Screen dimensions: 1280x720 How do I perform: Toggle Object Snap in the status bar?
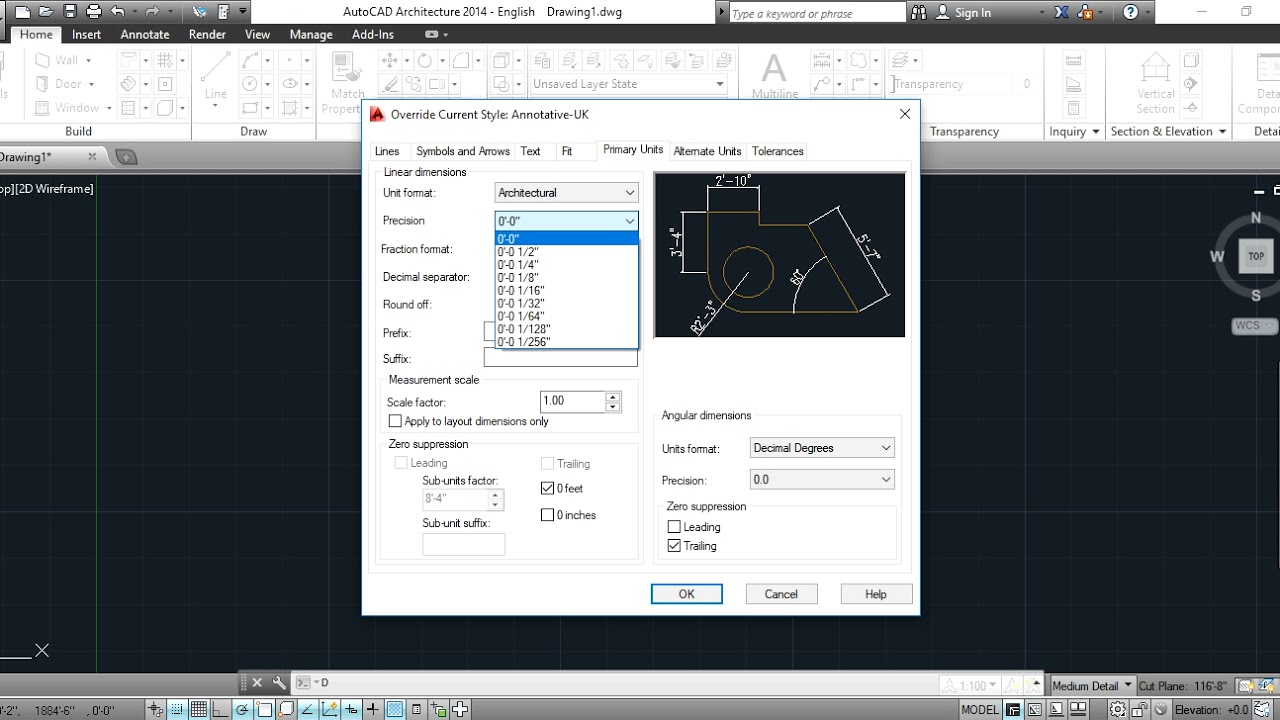[264, 710]
